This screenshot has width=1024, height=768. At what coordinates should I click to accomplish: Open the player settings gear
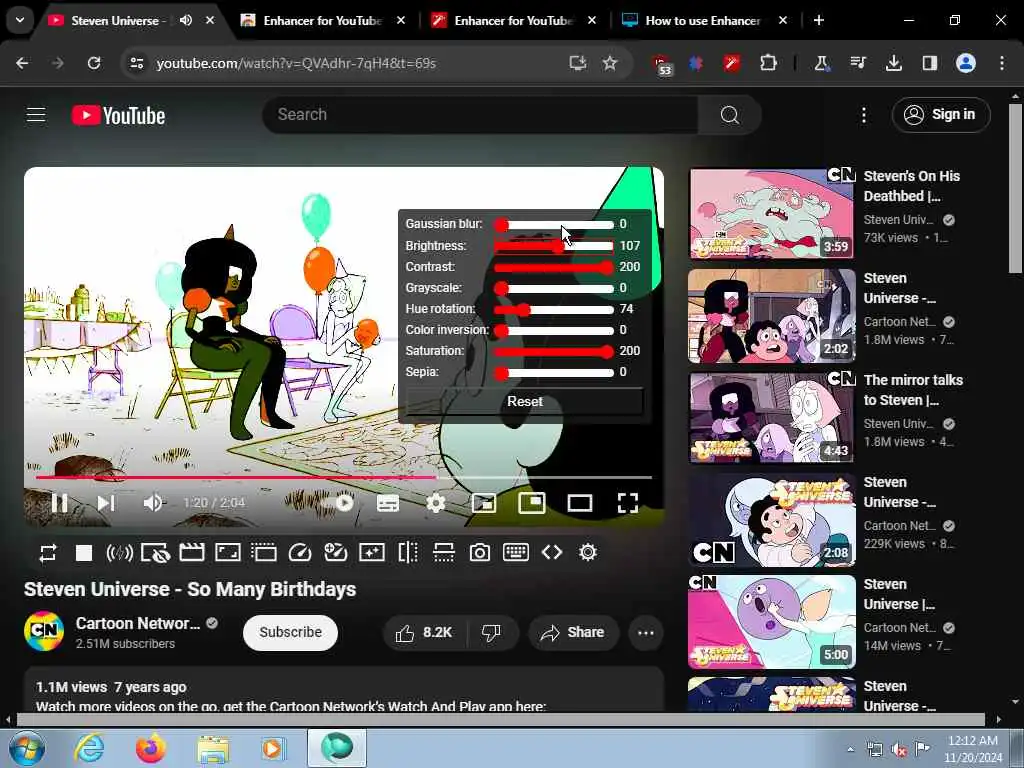click(x=436, y=503)
